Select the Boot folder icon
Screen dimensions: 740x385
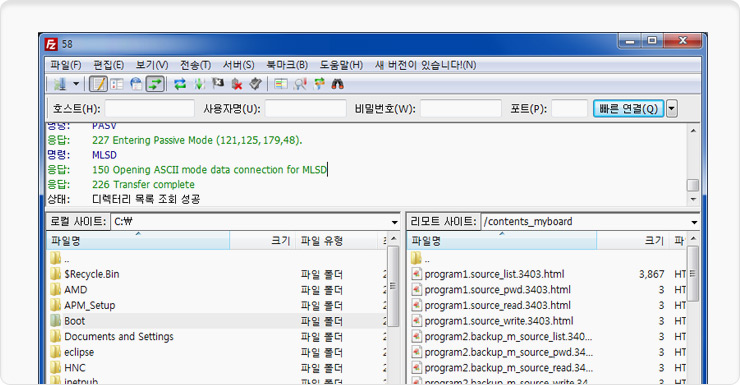pyautogui.click(x=56, y=320)
